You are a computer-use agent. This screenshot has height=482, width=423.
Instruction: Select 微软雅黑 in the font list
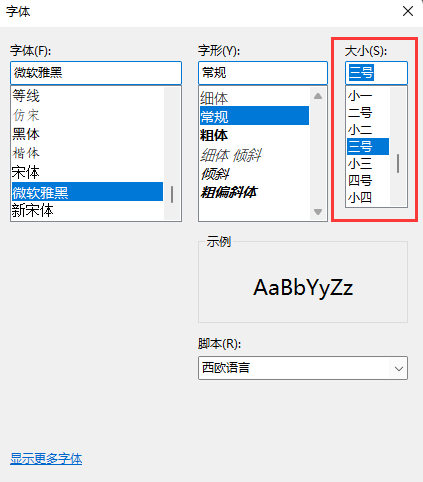pos(87,192)
